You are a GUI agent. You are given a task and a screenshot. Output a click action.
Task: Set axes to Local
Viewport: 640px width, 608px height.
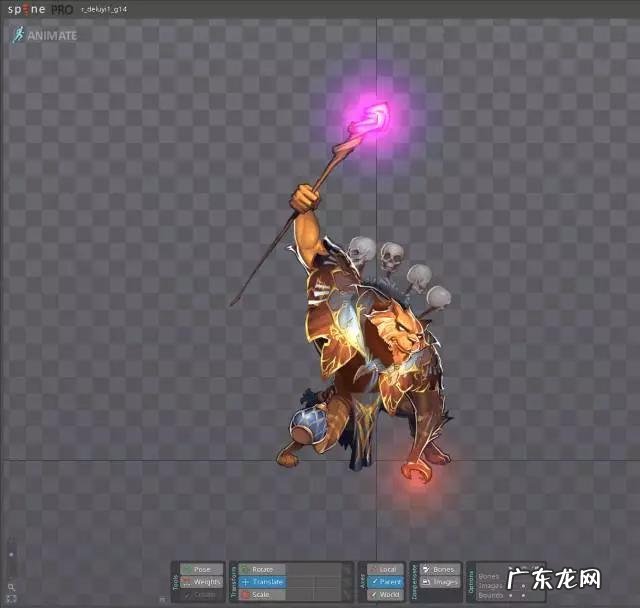[x=385, y=569]
